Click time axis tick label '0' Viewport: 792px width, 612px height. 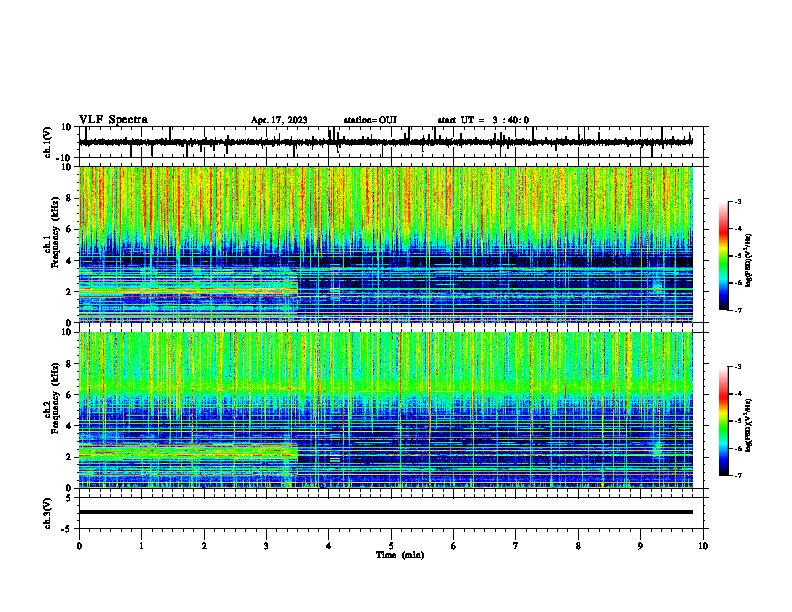click(79, 546)
